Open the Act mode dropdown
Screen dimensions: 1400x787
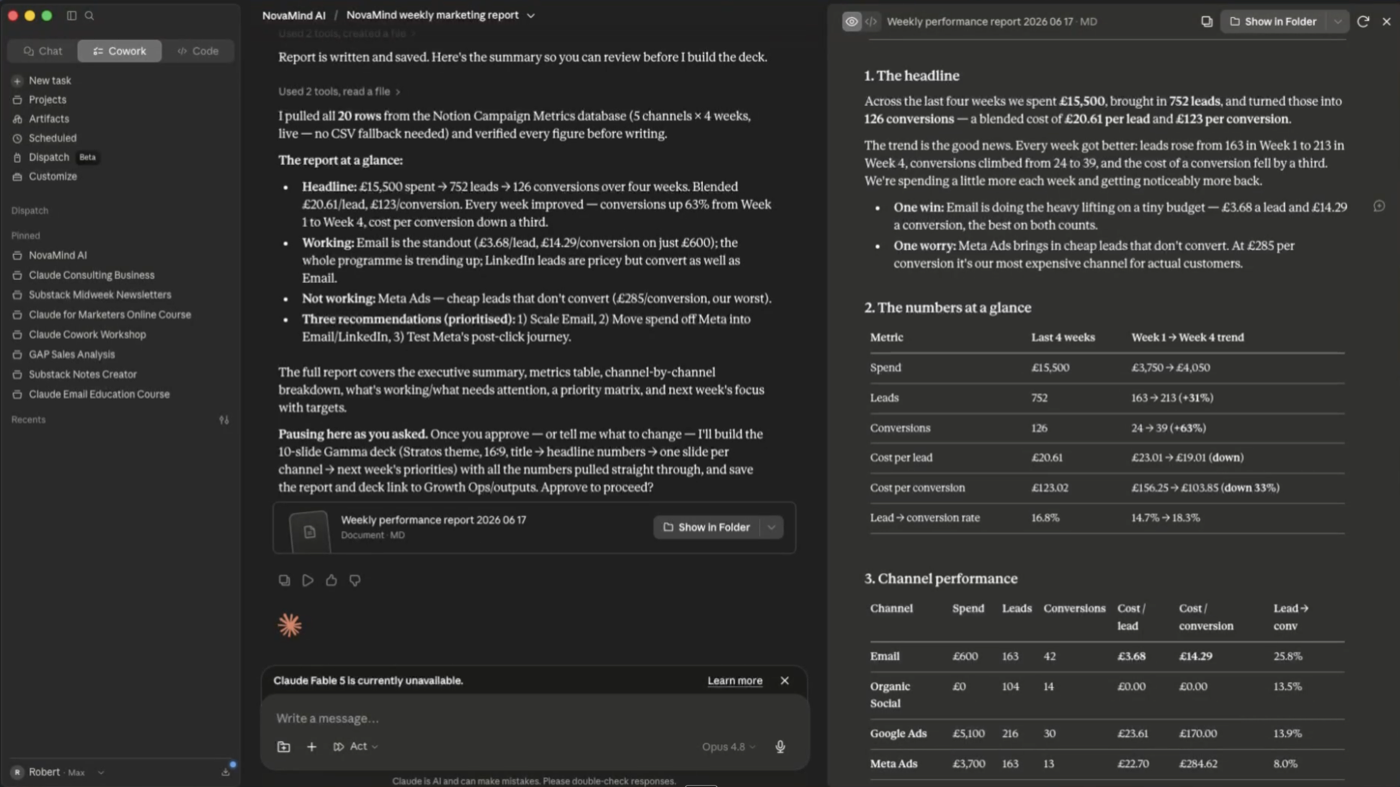[356, 747]
